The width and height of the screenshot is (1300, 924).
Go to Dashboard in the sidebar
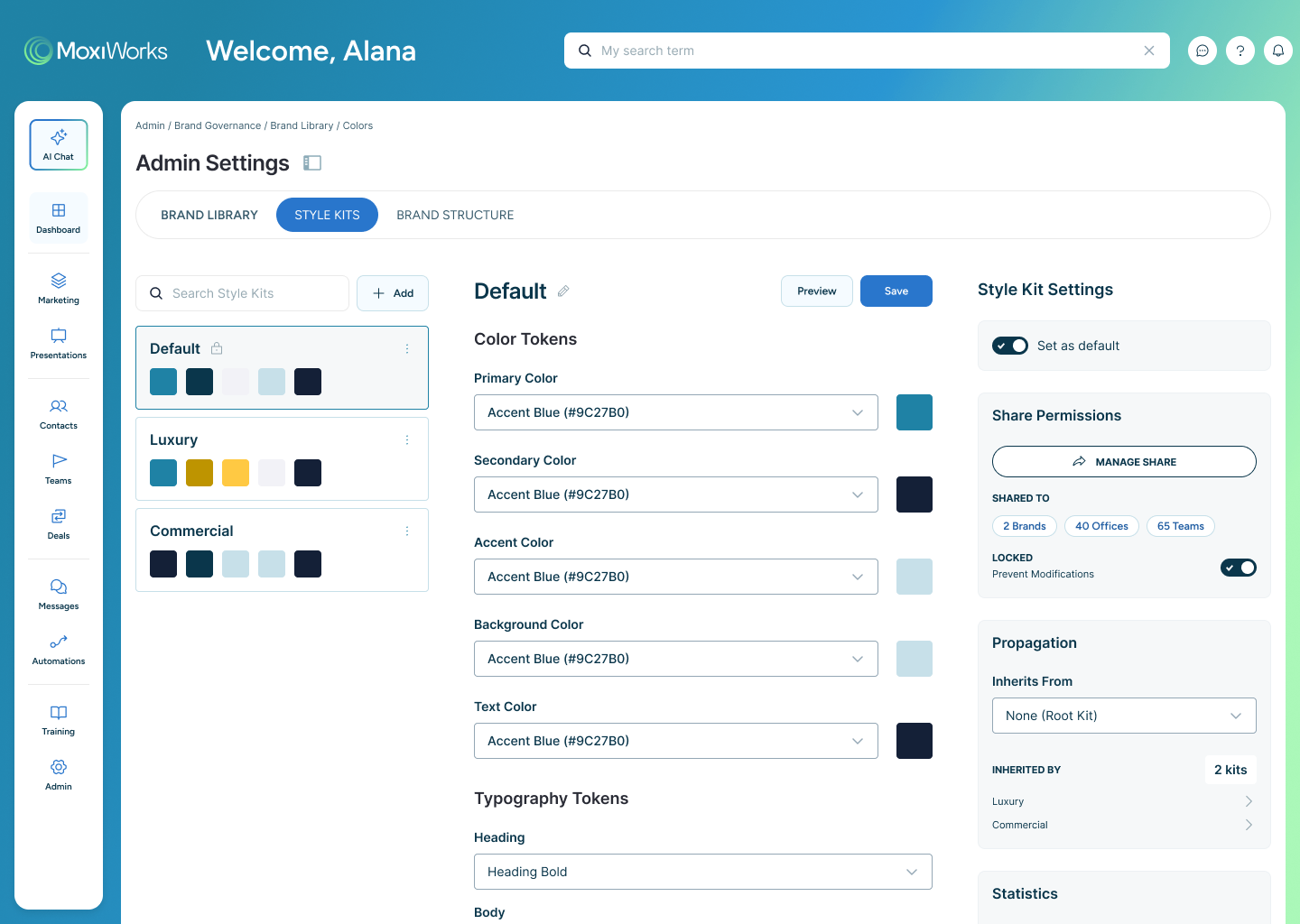59,217
